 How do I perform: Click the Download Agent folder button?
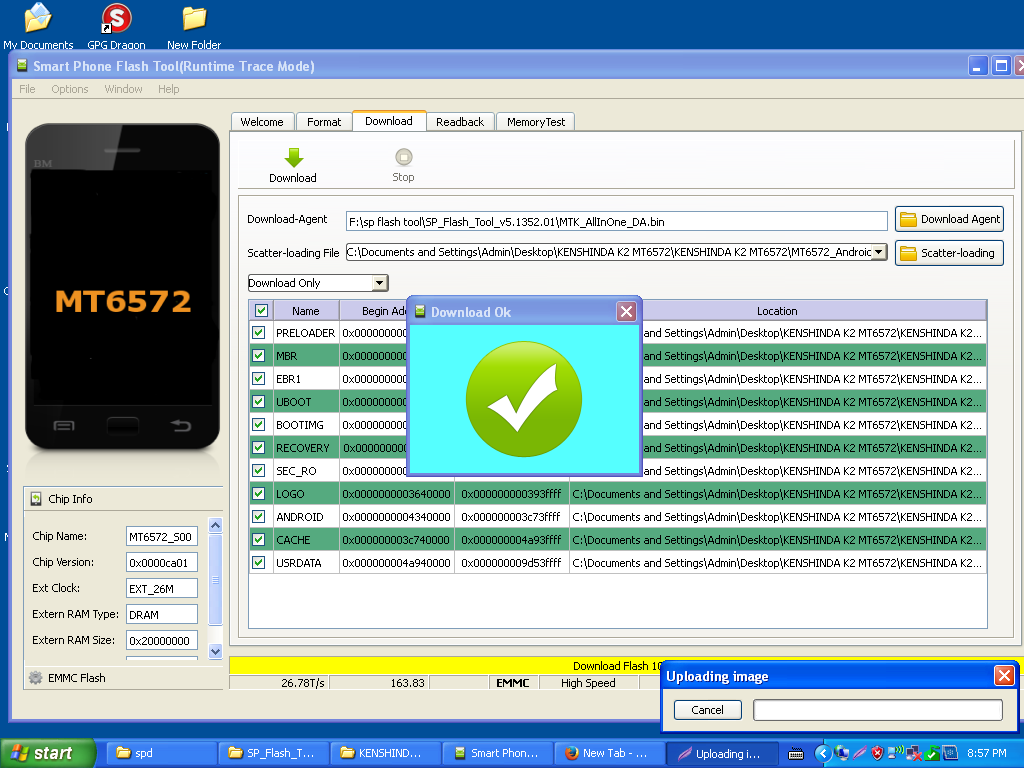948,220
